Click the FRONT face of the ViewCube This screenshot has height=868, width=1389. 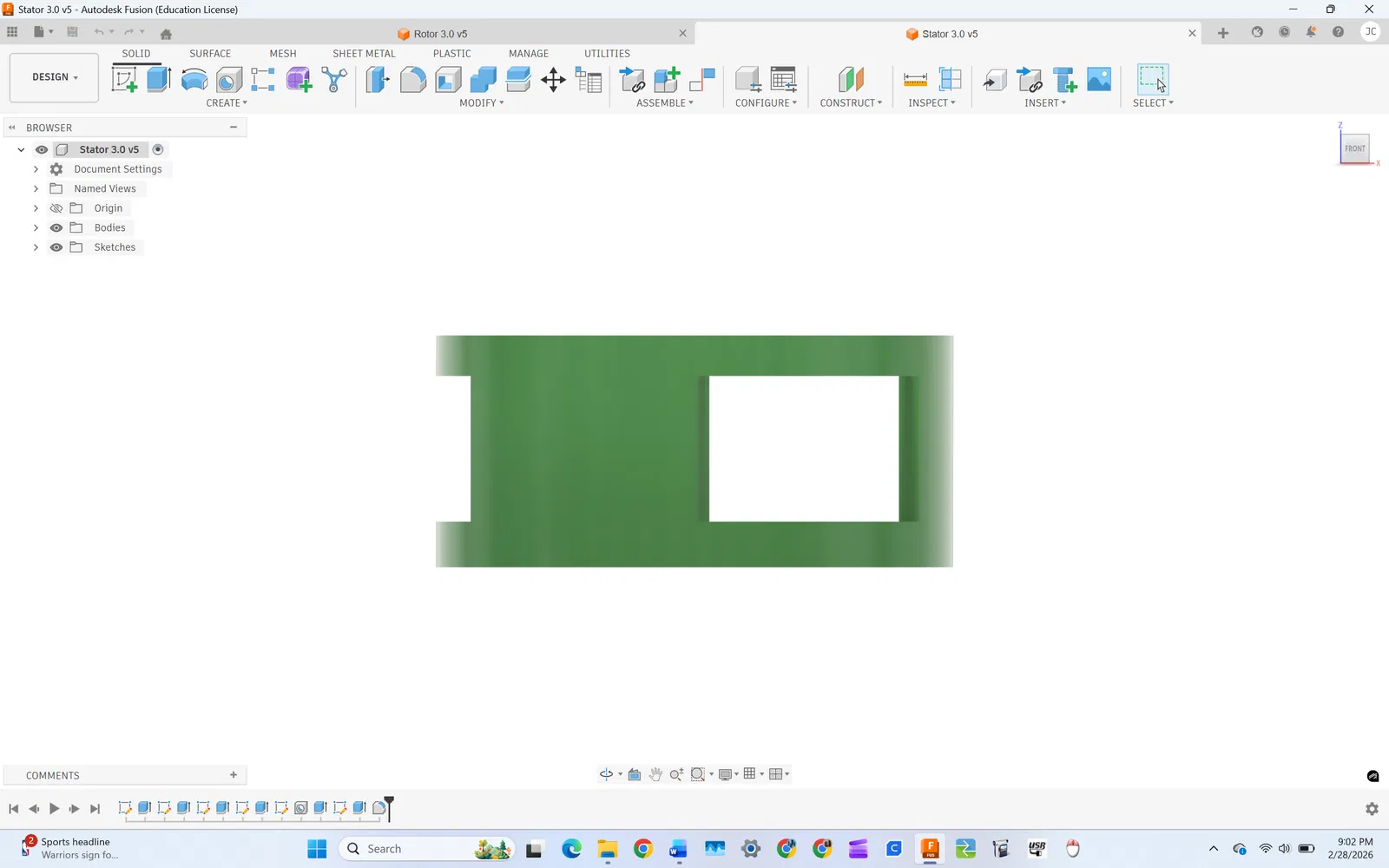[x=1354, y=148]
